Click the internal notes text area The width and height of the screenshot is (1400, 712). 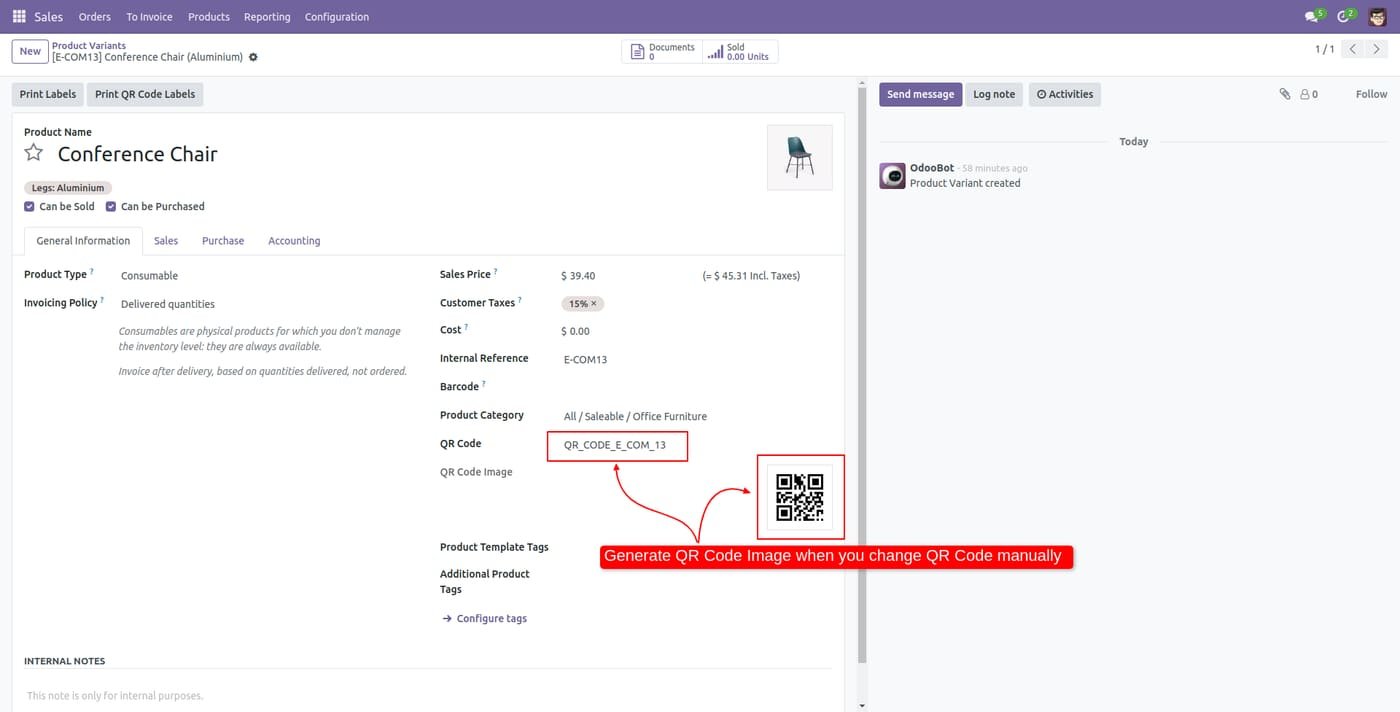(428, 695)
